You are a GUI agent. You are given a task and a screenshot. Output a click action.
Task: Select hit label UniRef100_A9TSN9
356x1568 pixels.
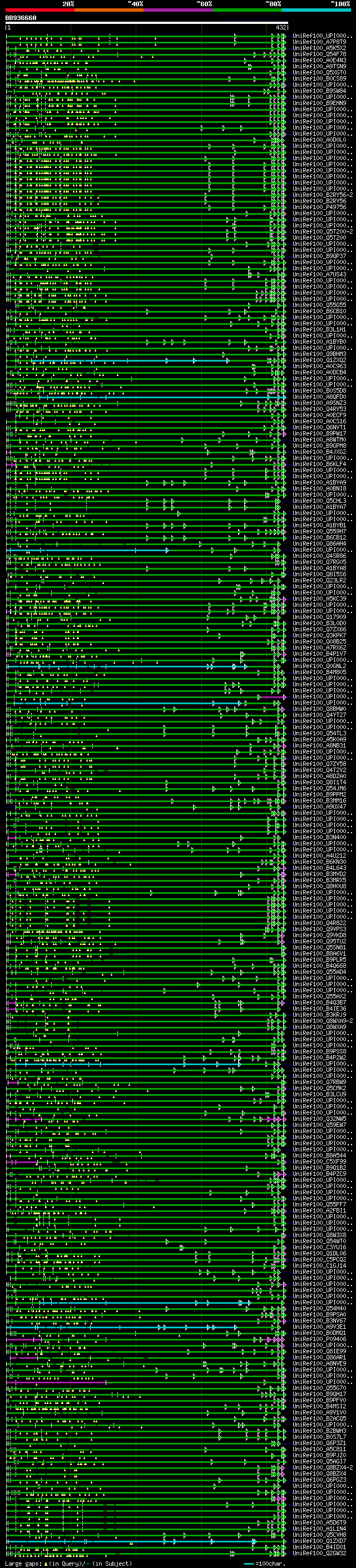pyautogui.click(x=319, y=66)
